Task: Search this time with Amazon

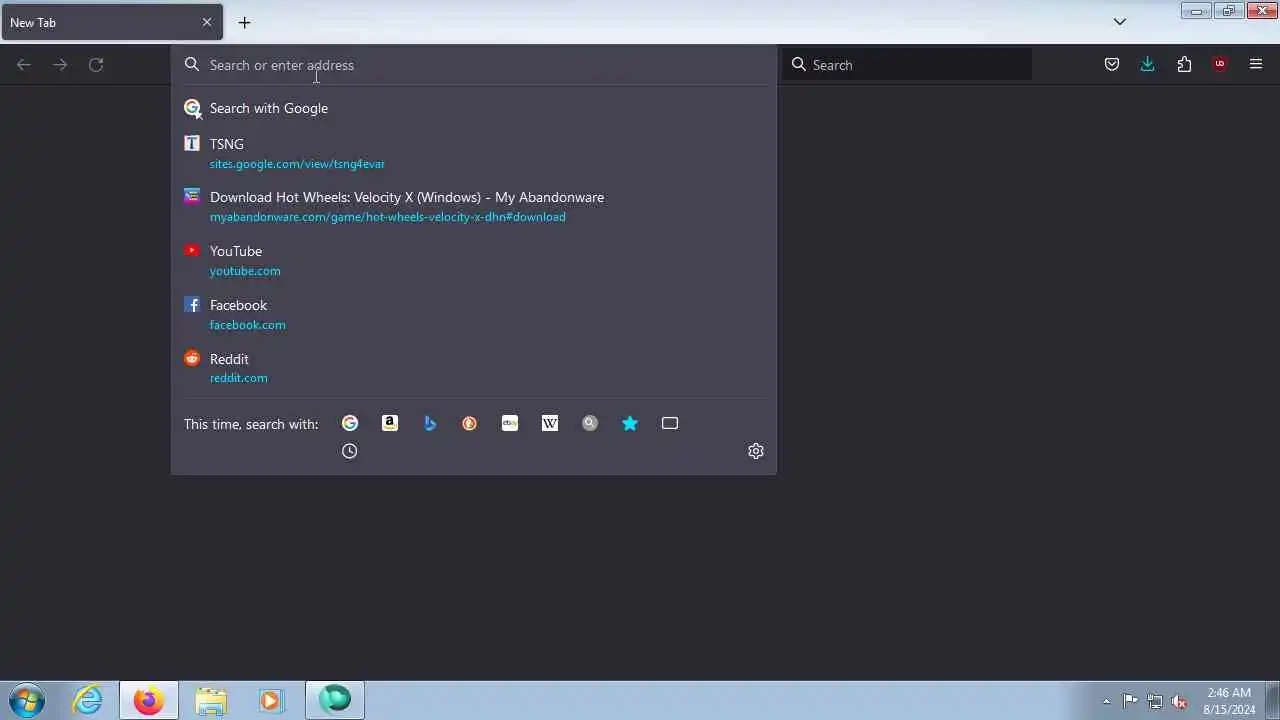Action: 390,423
